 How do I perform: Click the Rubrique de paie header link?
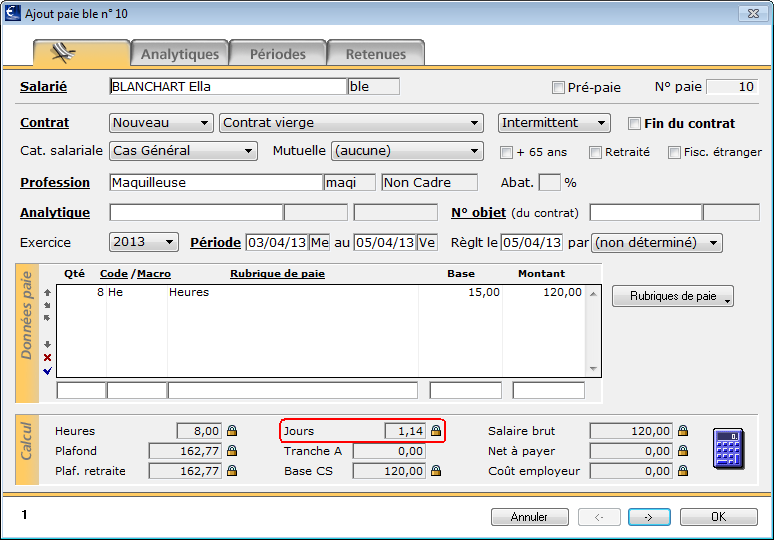click(x=277, y=273)
